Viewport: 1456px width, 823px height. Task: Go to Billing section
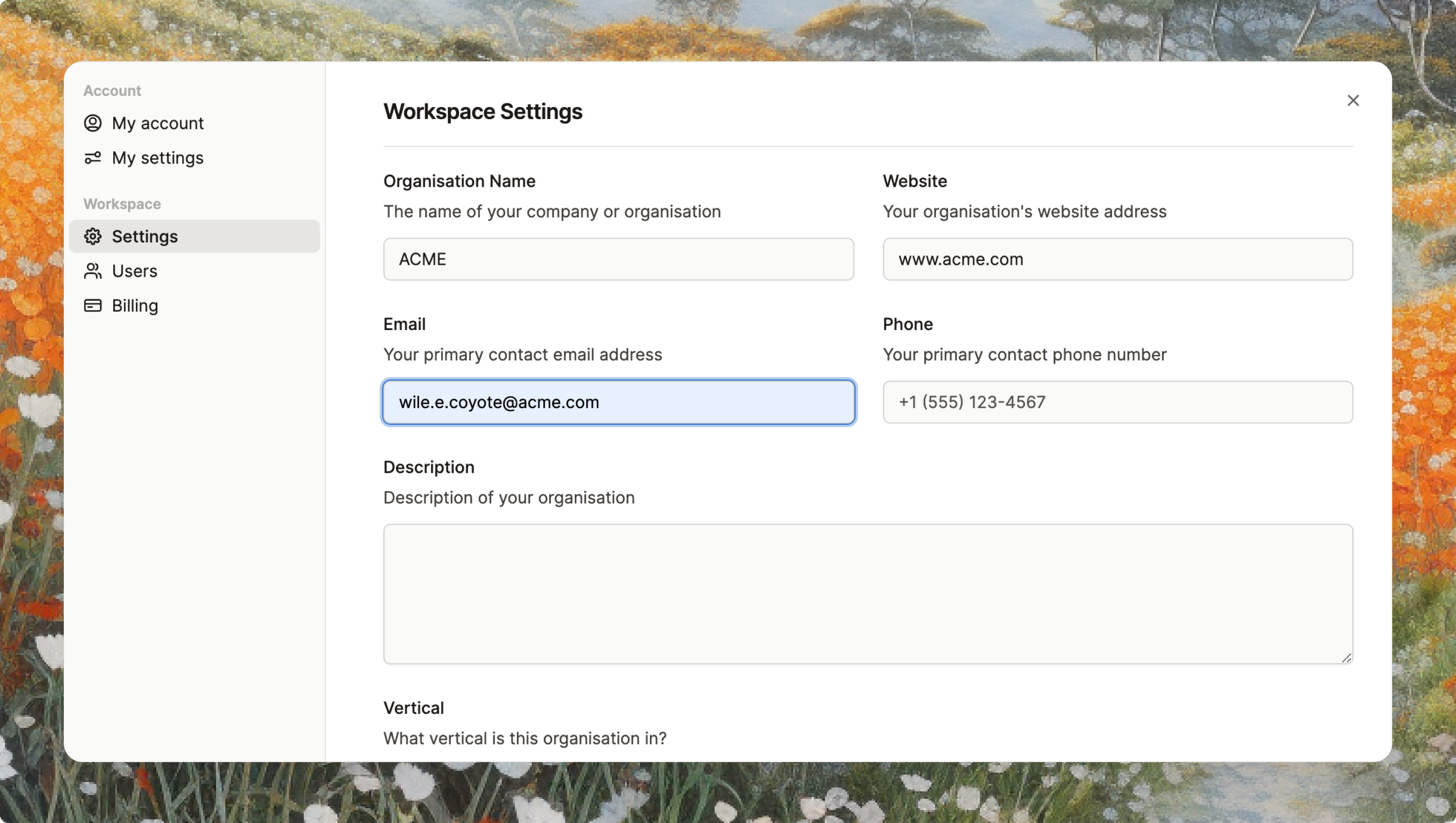pos(194,305)
